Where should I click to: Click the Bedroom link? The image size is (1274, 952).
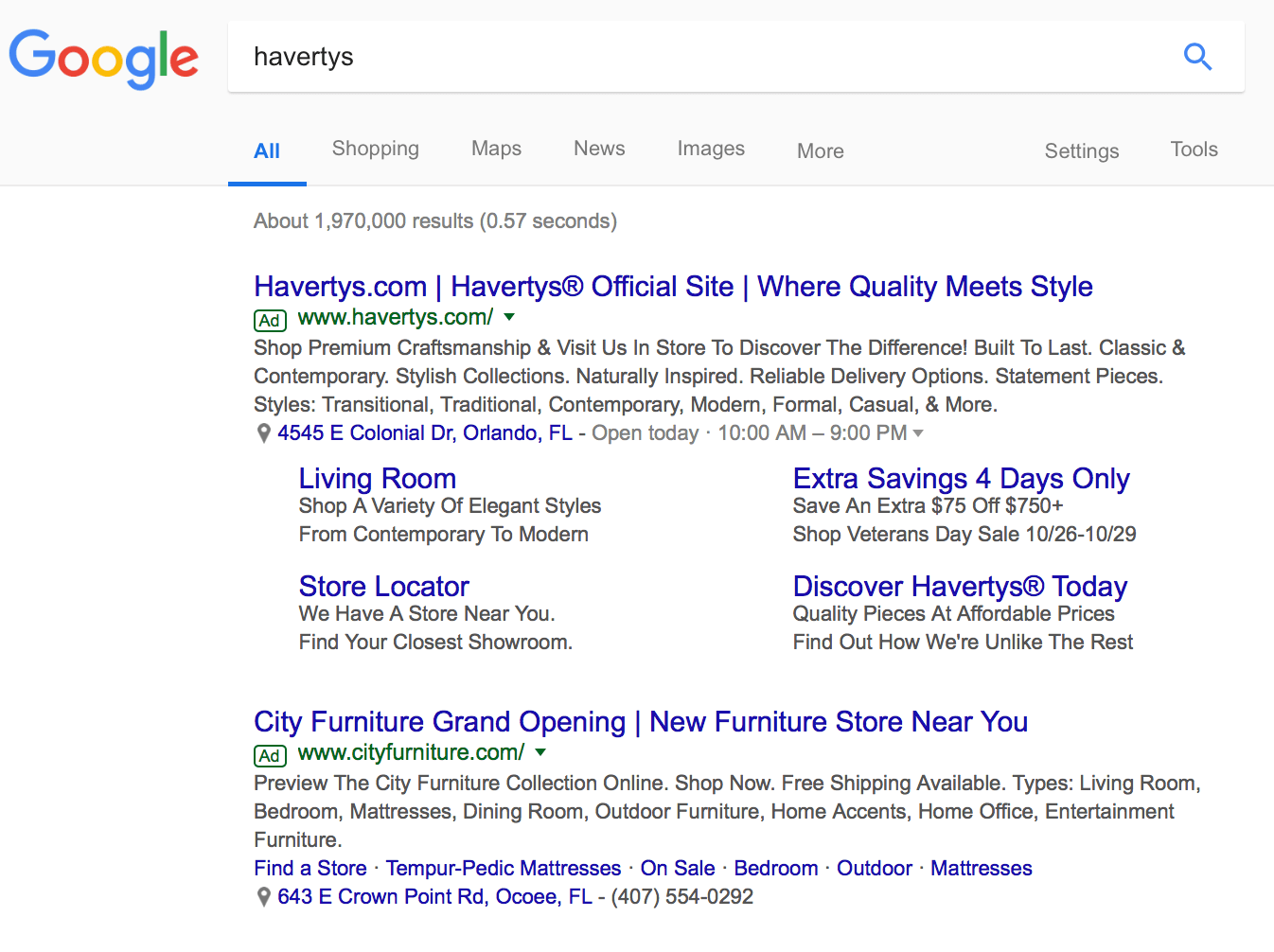pos(776,869)
